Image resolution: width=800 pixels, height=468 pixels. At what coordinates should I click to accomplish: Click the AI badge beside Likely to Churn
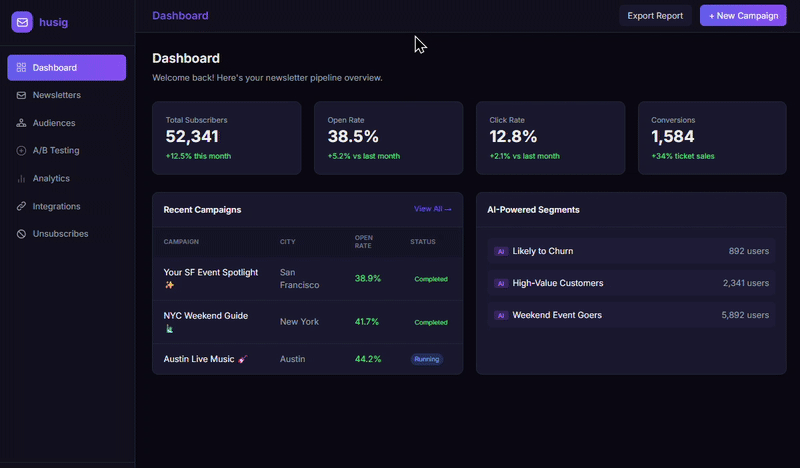pos(501,252)
